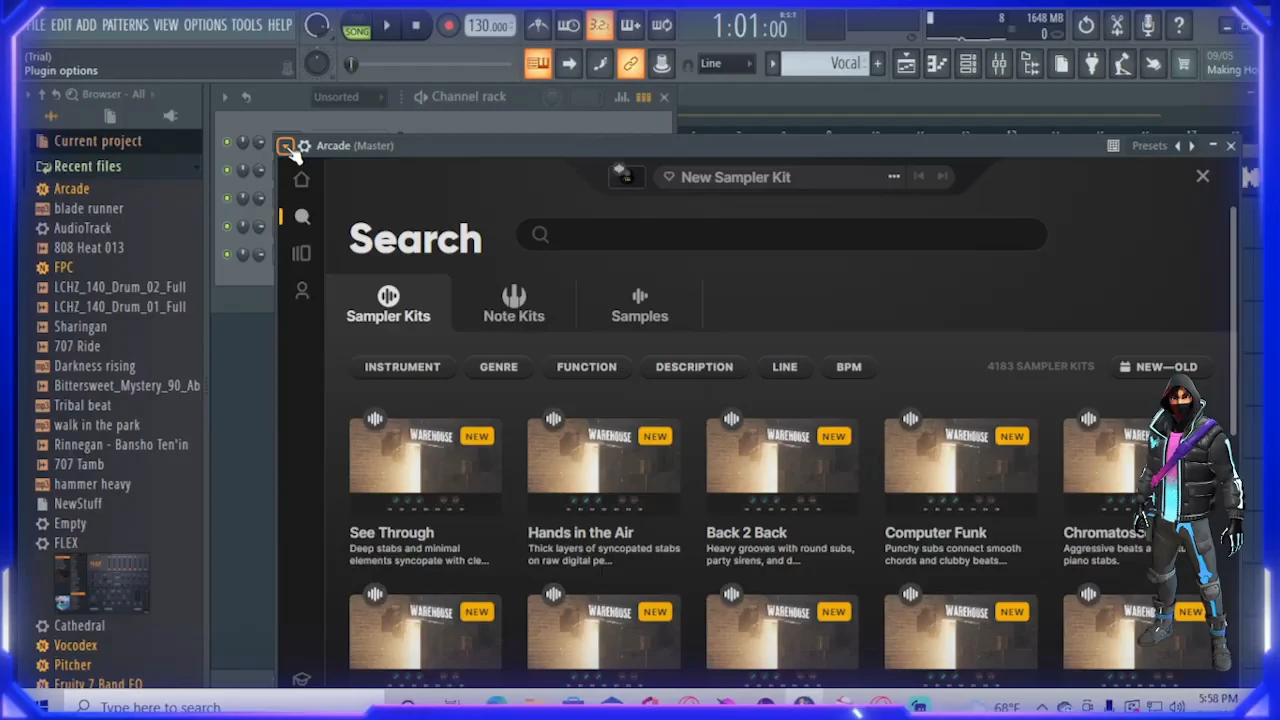This screenshot has width=1280, height=720.
Task: Open the FILE menu
Action: pyautogui.click(x=35, y=25)
